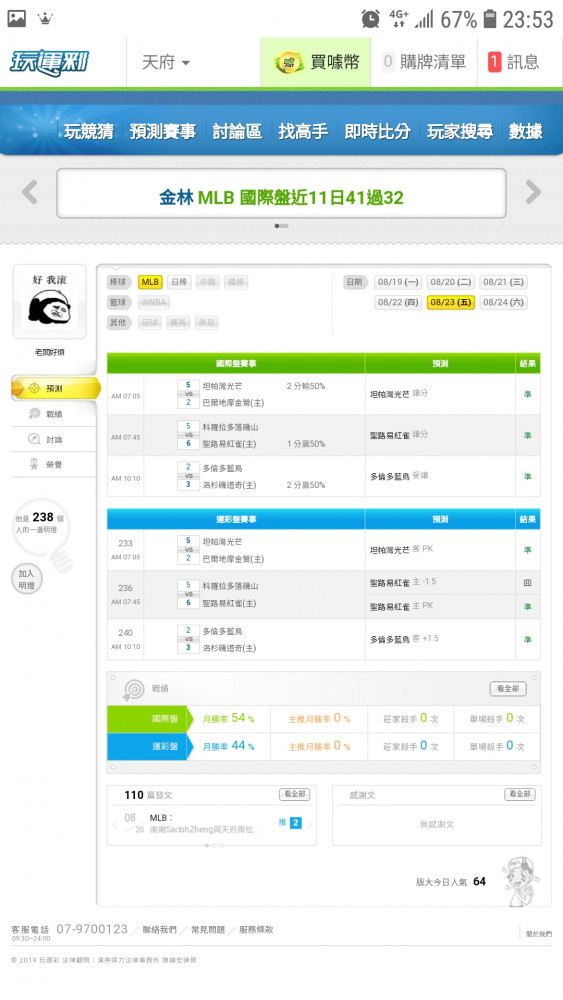Select the 其他 sport category label
563x1000 pixels.
pos(119,323)
